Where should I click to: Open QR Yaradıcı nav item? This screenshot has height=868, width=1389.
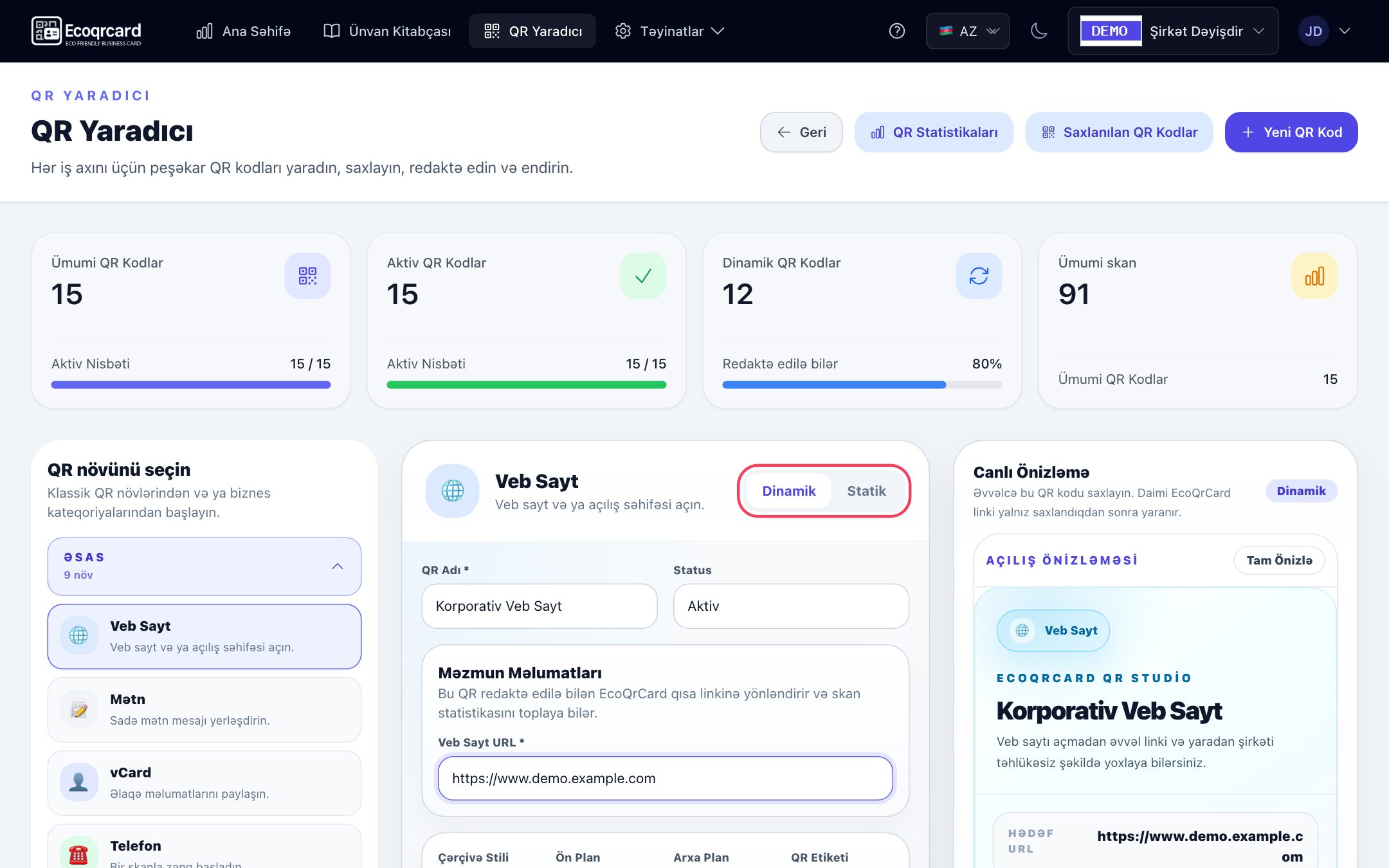532,31
